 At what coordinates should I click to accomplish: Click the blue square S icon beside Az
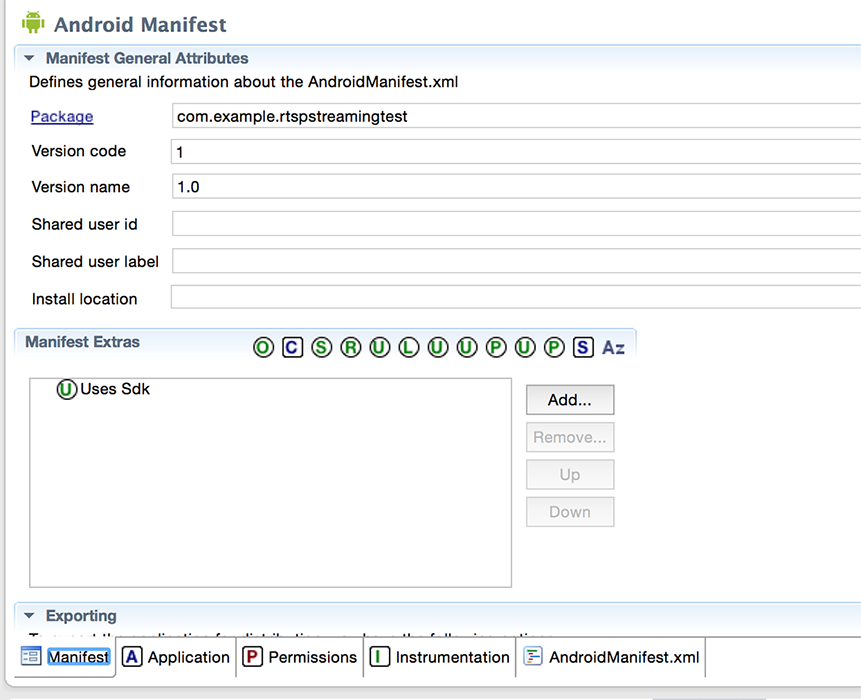click(583, 347)
